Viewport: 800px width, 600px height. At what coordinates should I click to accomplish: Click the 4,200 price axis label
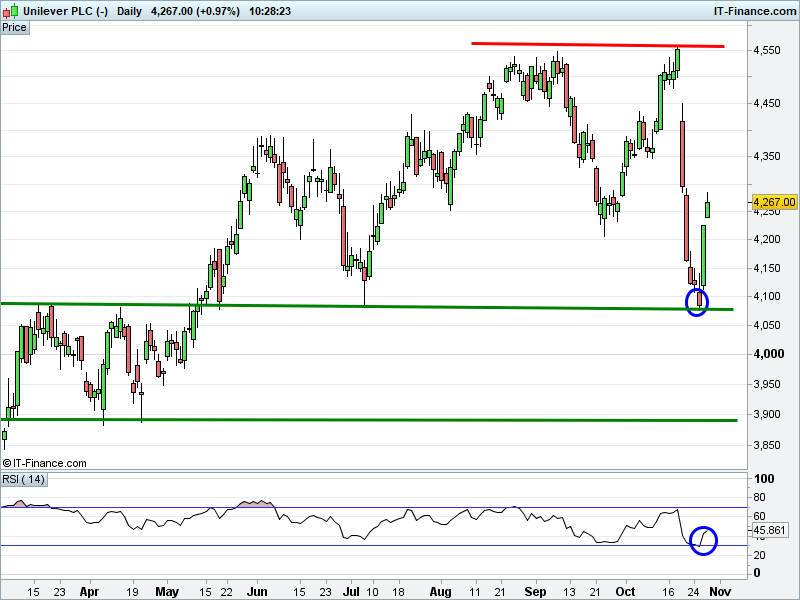coord(767,239)
